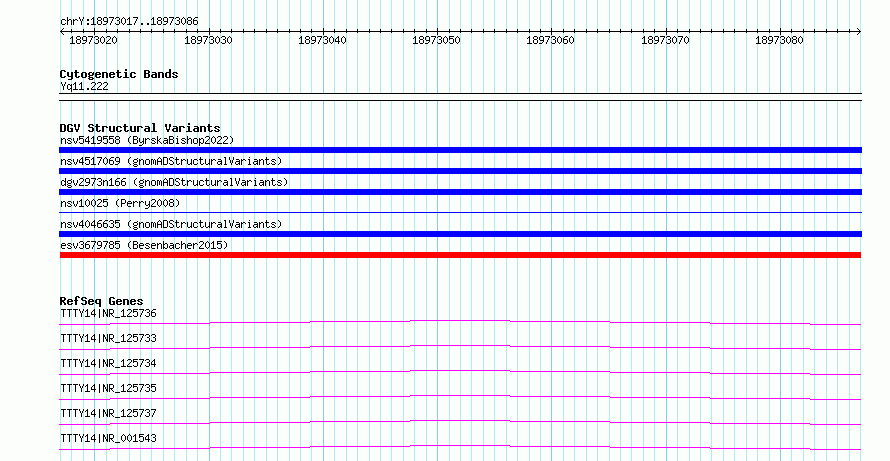Click the magenta intron line of NR_125735
The image size is (890, 461).
pyautogui.click(x=460, y=396)
